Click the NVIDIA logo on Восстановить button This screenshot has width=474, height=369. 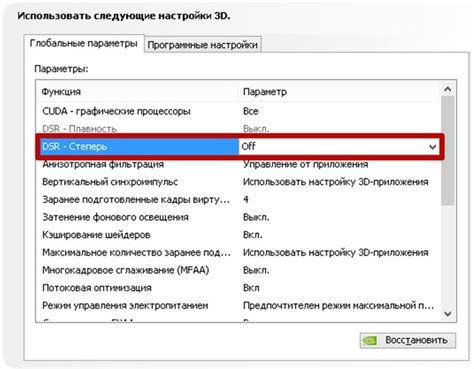pos(370,340)
